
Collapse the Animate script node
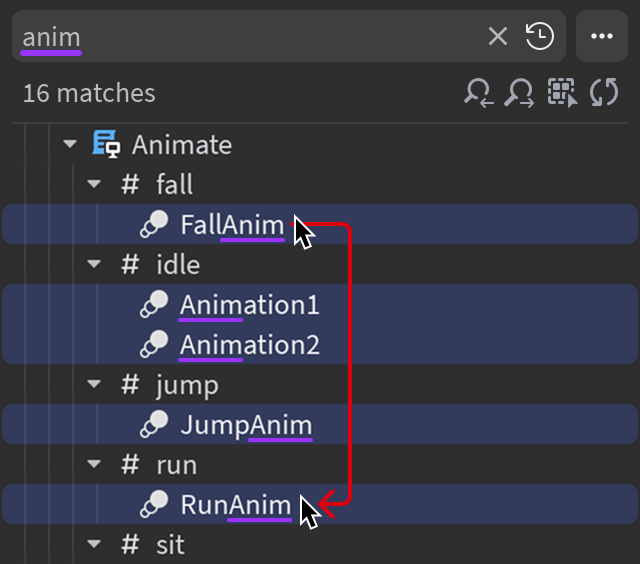69,145
